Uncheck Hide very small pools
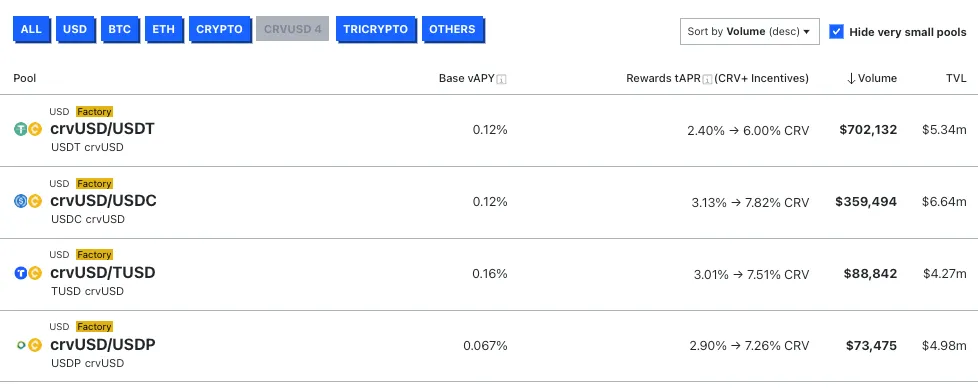This screenshot has height=391, width=978. (836, 32)
